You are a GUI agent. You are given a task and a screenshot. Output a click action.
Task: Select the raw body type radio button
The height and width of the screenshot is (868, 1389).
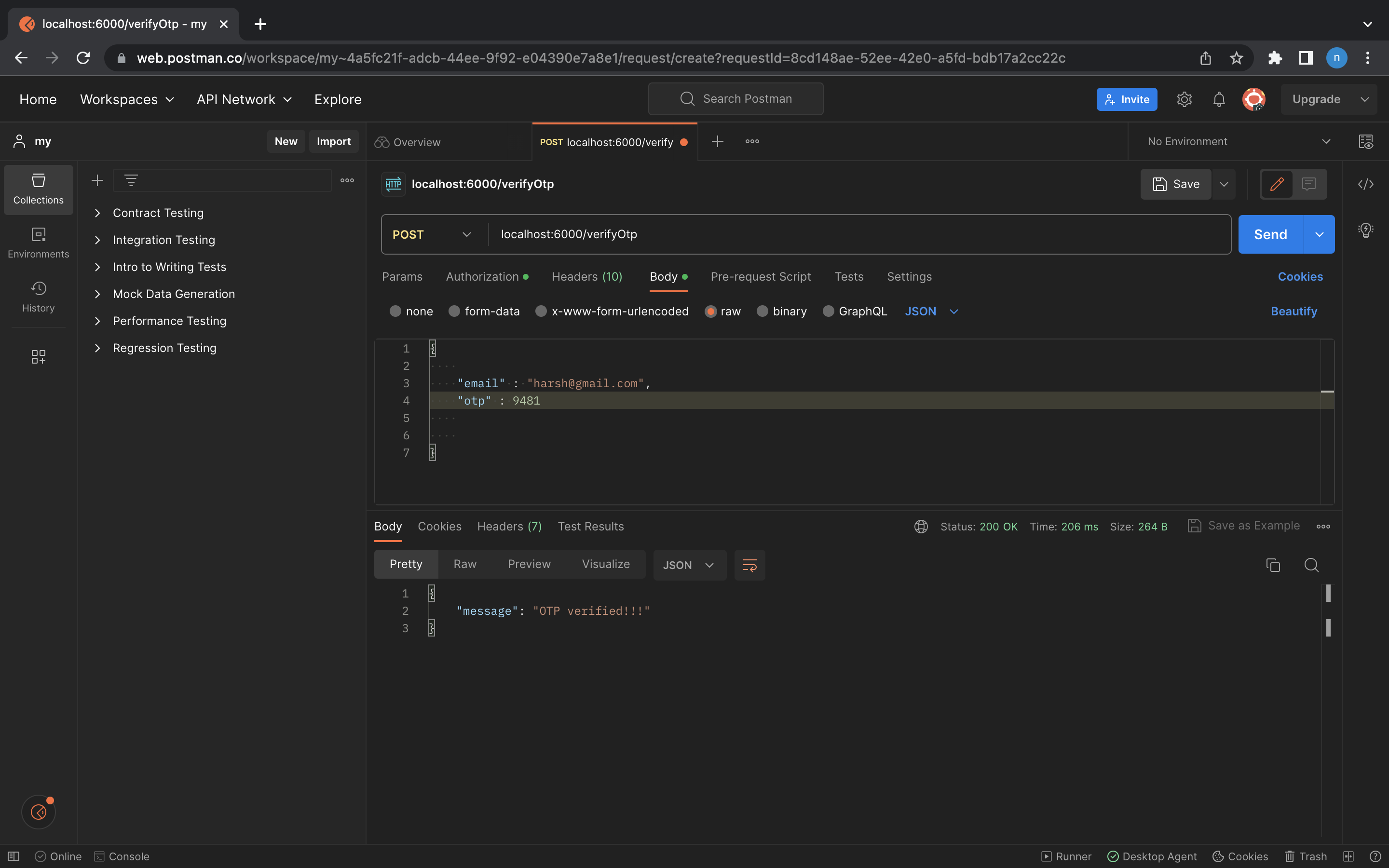point(711,311)
